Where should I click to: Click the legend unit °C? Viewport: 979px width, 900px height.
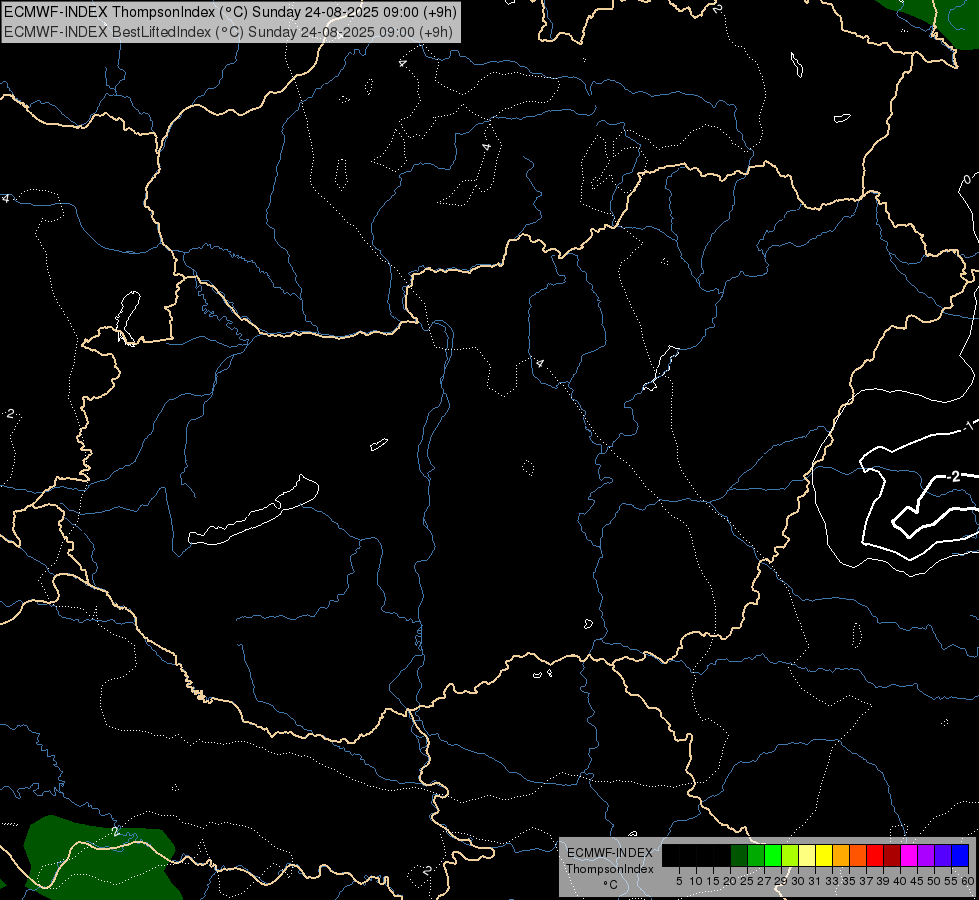click(x=610, y=884)
